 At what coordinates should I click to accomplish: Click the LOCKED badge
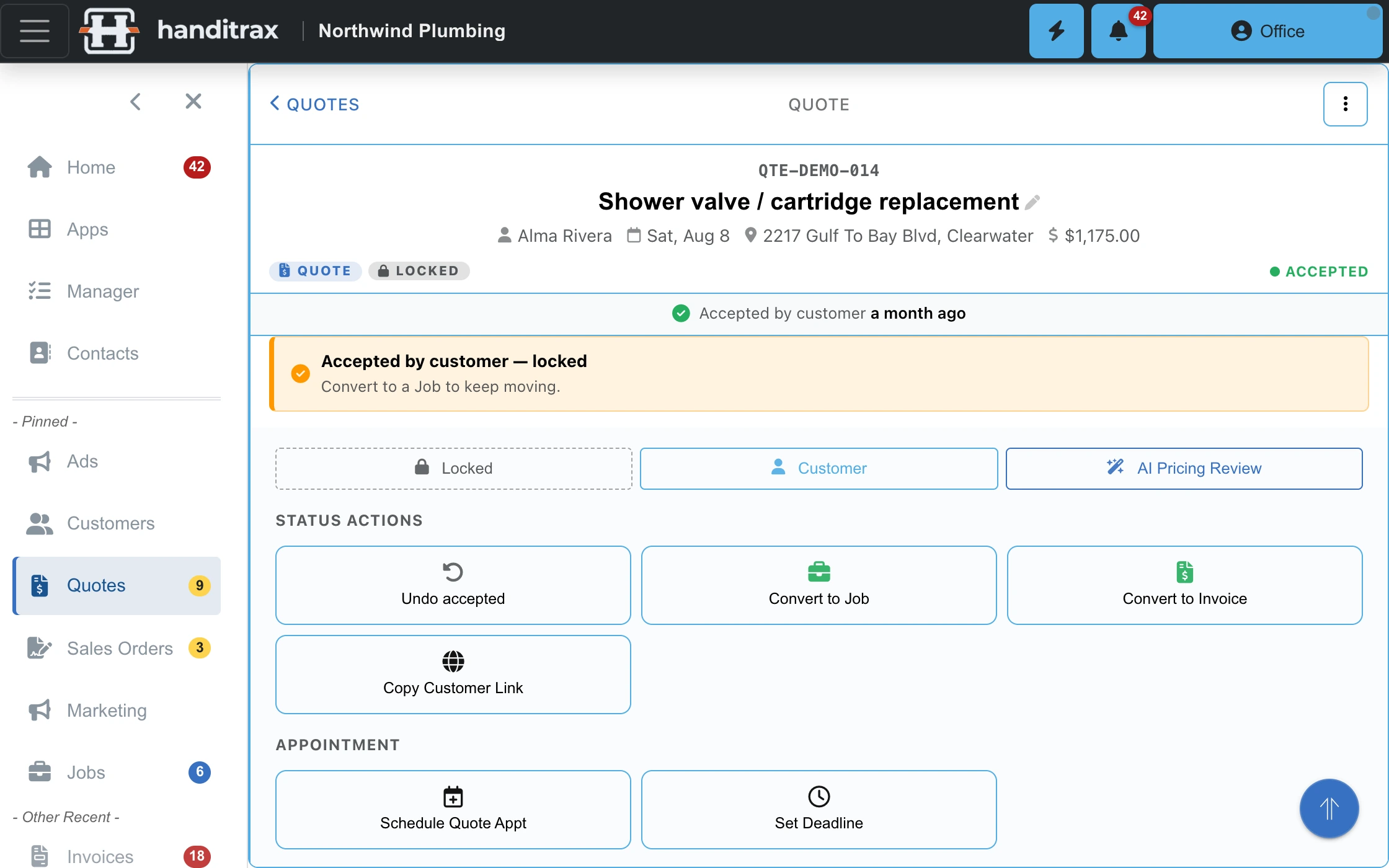[x=419, y=271]
